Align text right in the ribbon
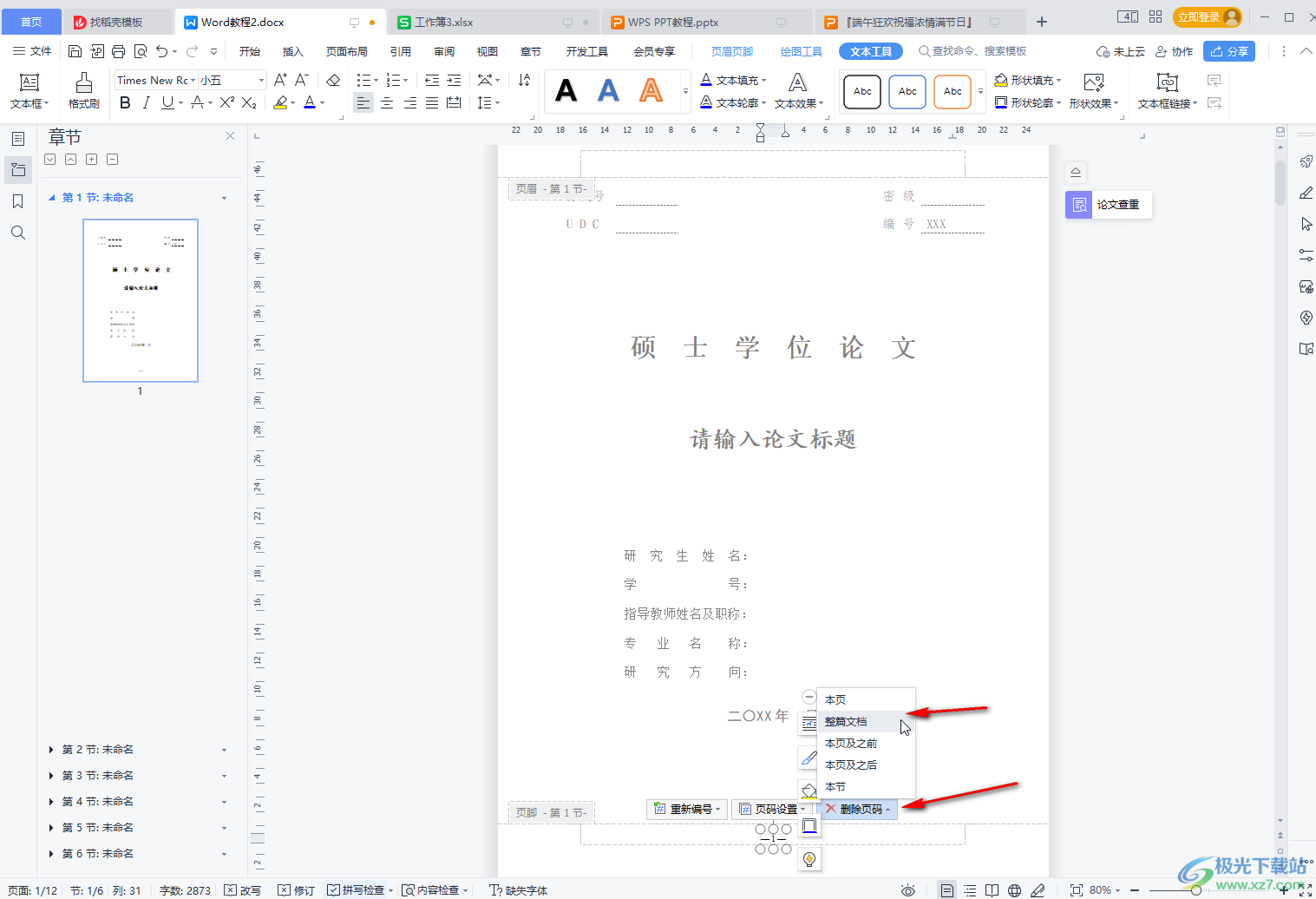 (409, 102)
